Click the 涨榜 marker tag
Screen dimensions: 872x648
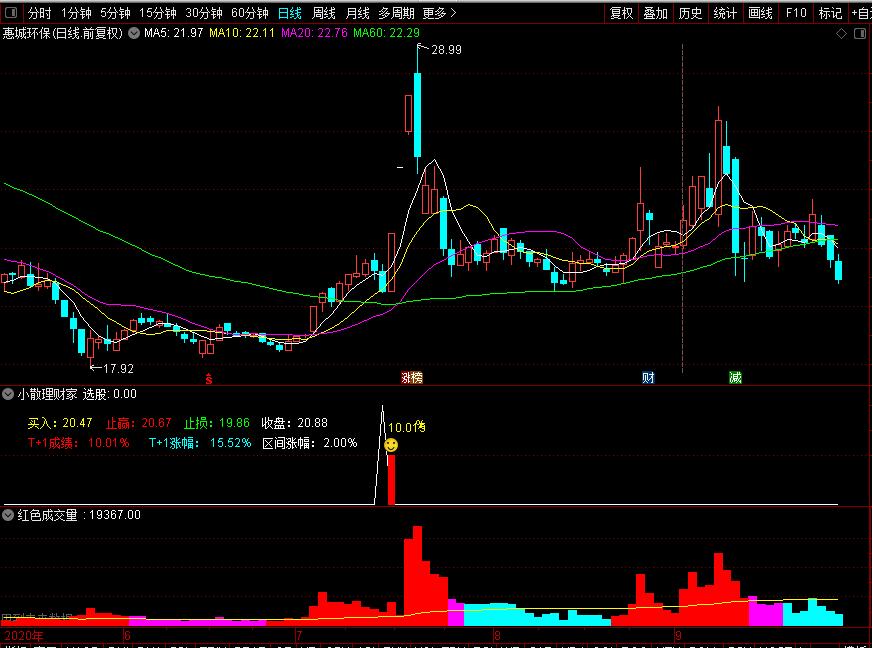(x=412, y=378)
